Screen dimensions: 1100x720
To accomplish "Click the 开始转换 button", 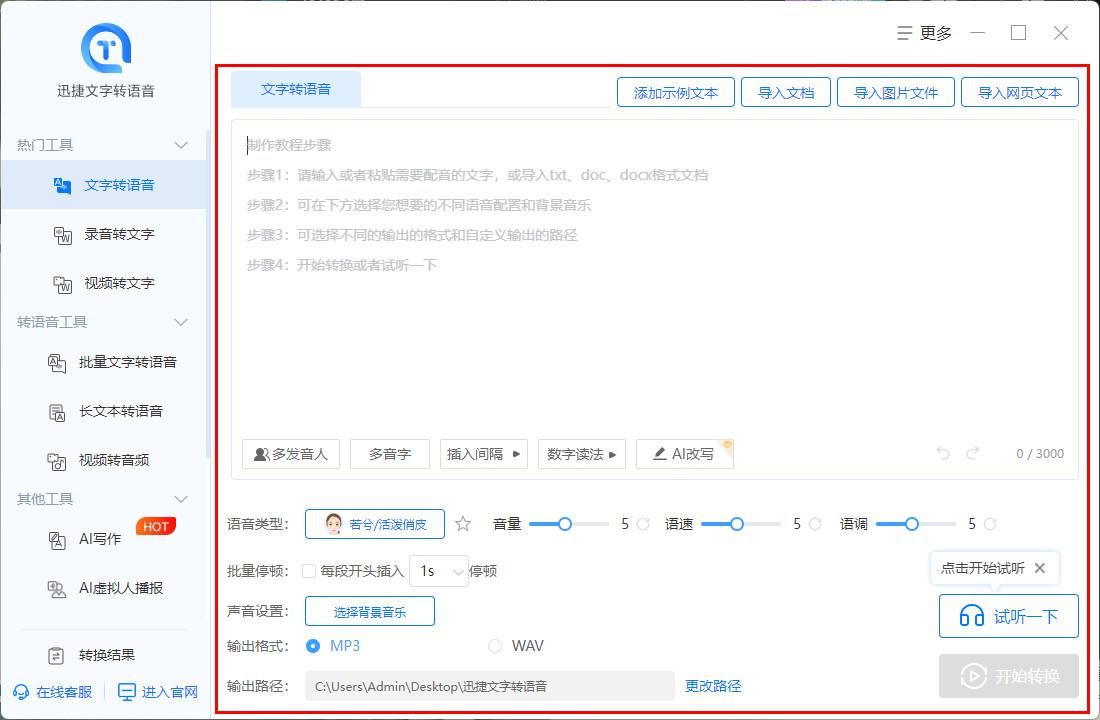I will (x=1009, y=676).
